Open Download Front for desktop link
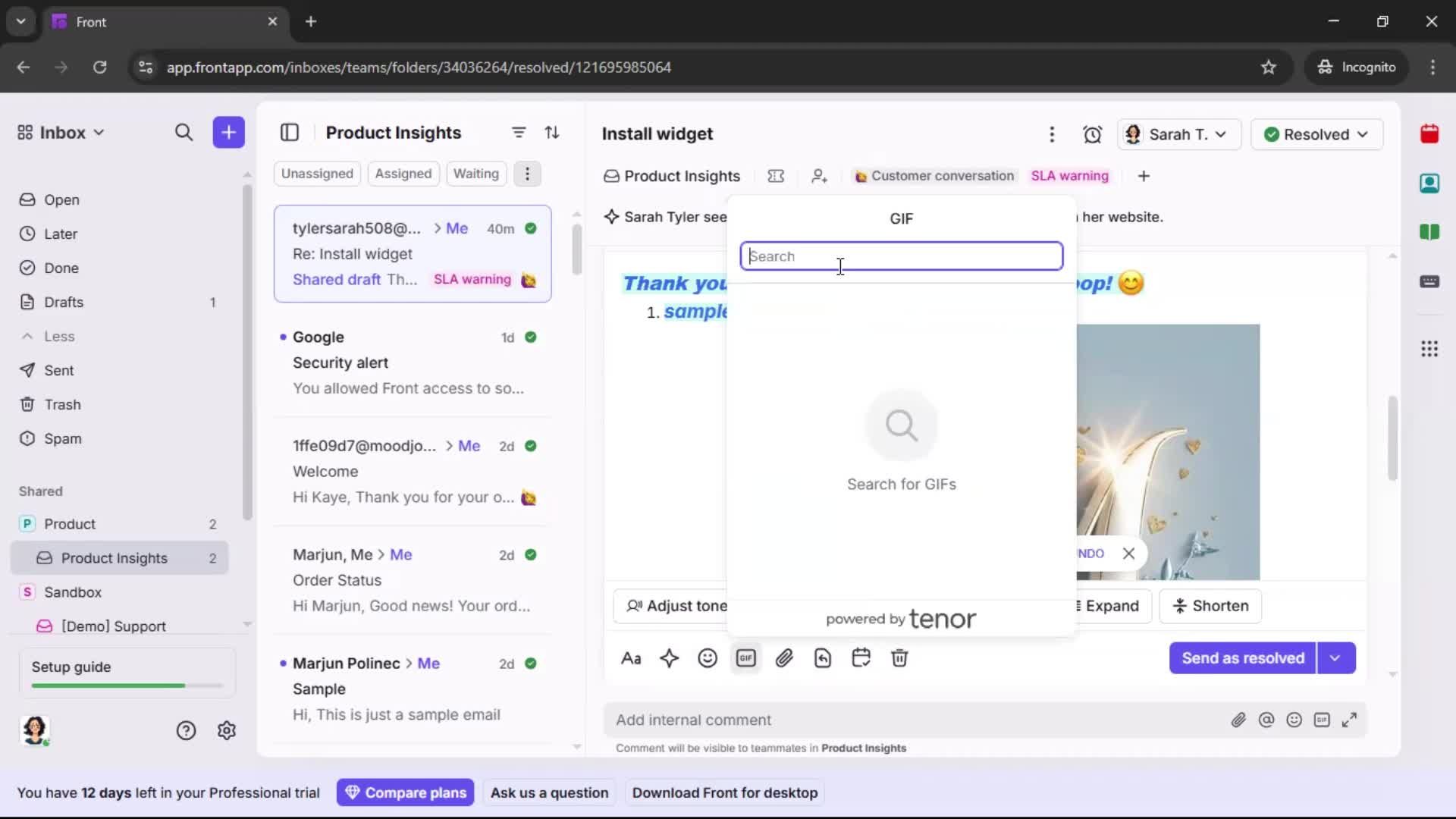 pos(725,792)
